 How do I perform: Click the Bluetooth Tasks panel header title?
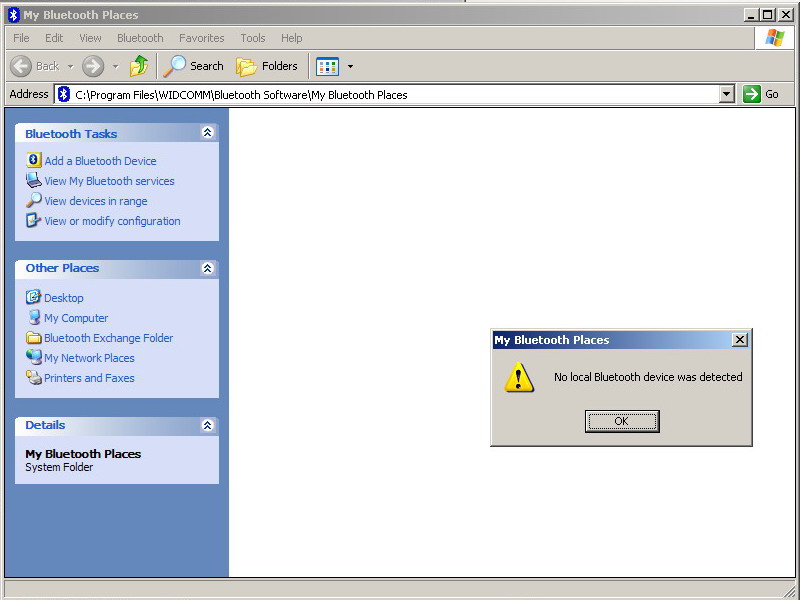coord(71,134)
